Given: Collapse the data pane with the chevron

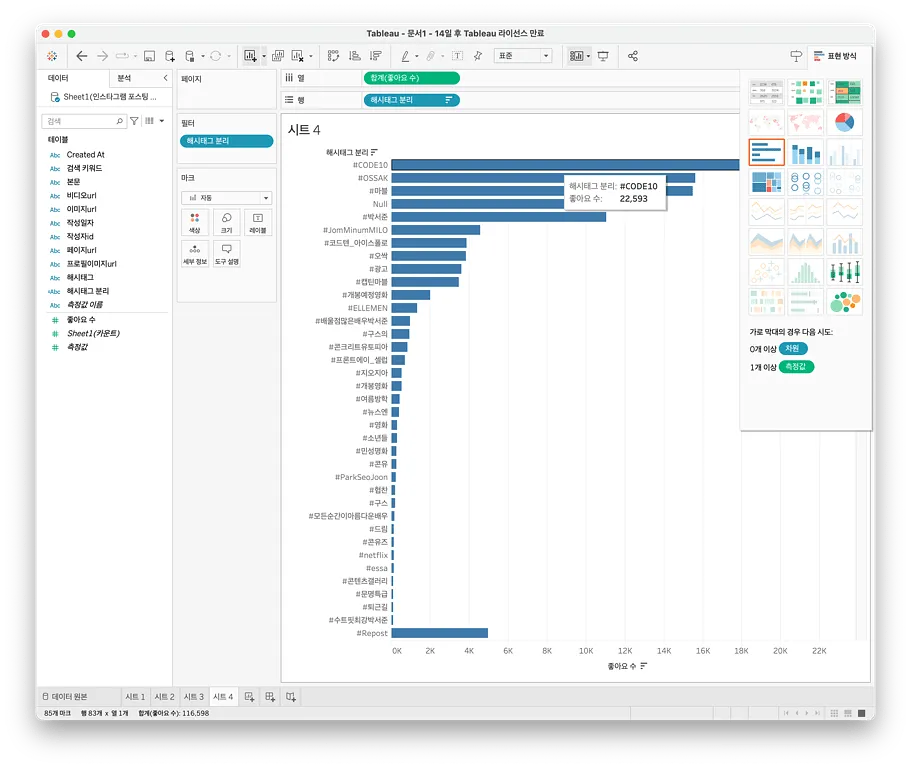Looking at the screenshot, I should click(x=165, y=78).
